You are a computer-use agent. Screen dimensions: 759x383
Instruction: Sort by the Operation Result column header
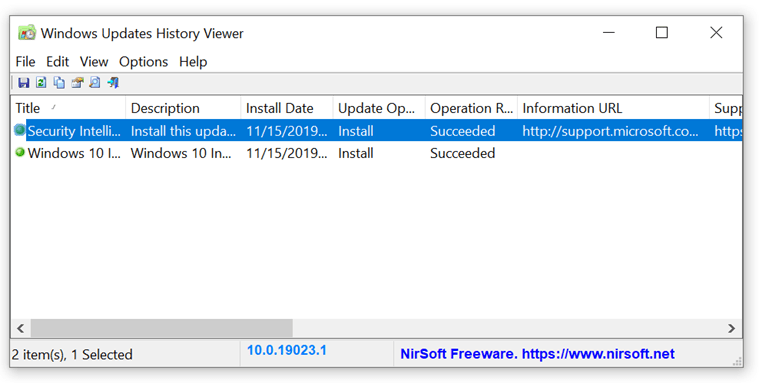pyautogui.click(x=471, y=108)
